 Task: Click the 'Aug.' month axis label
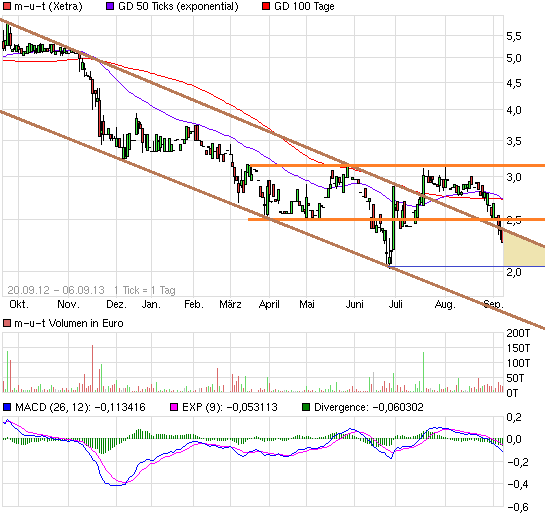click(x=445, y=304)
